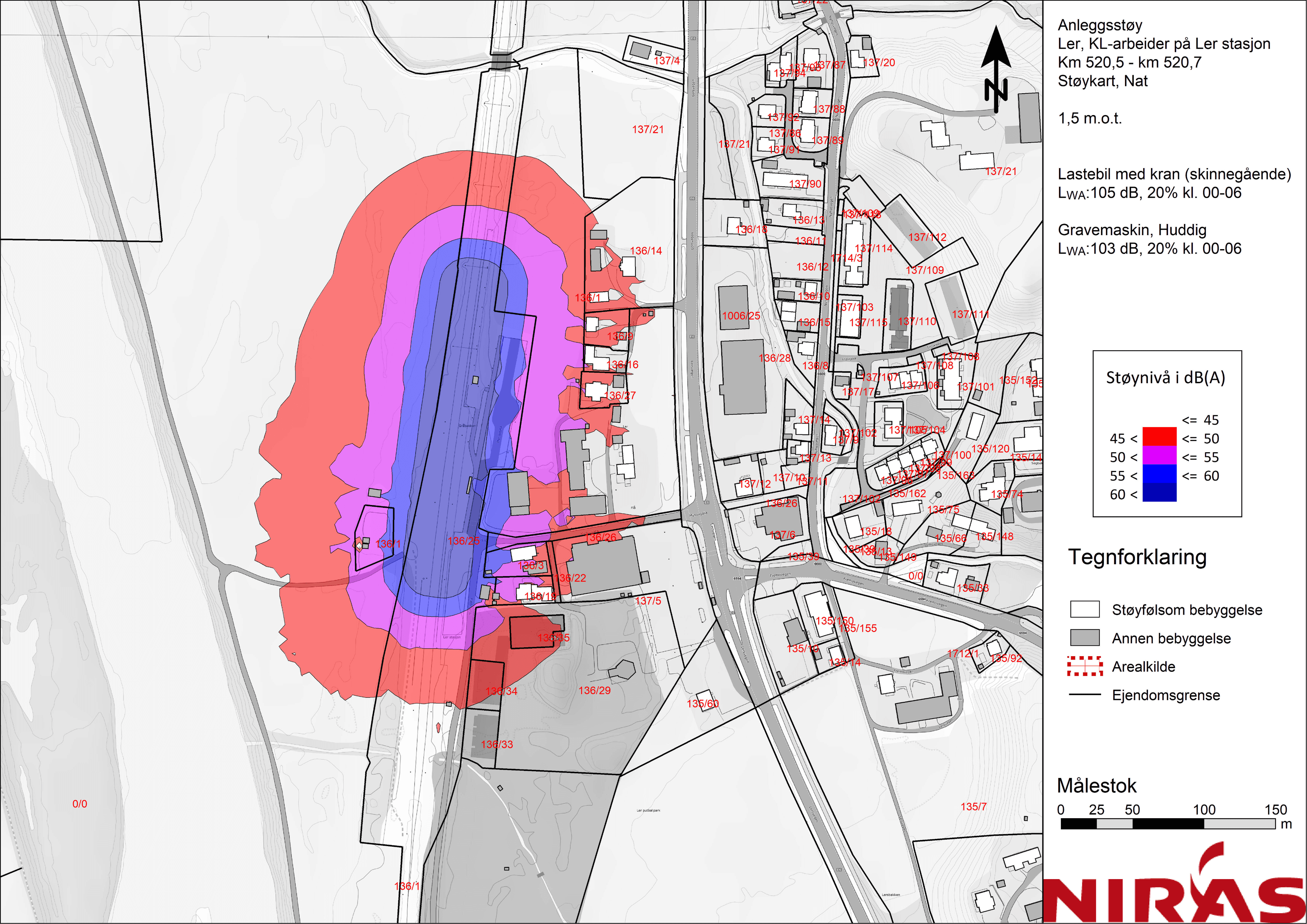This screenshot has height=924, width=1307.
Task: Click the red 45–50 dB legend swatch
Action: (1159, 437)
